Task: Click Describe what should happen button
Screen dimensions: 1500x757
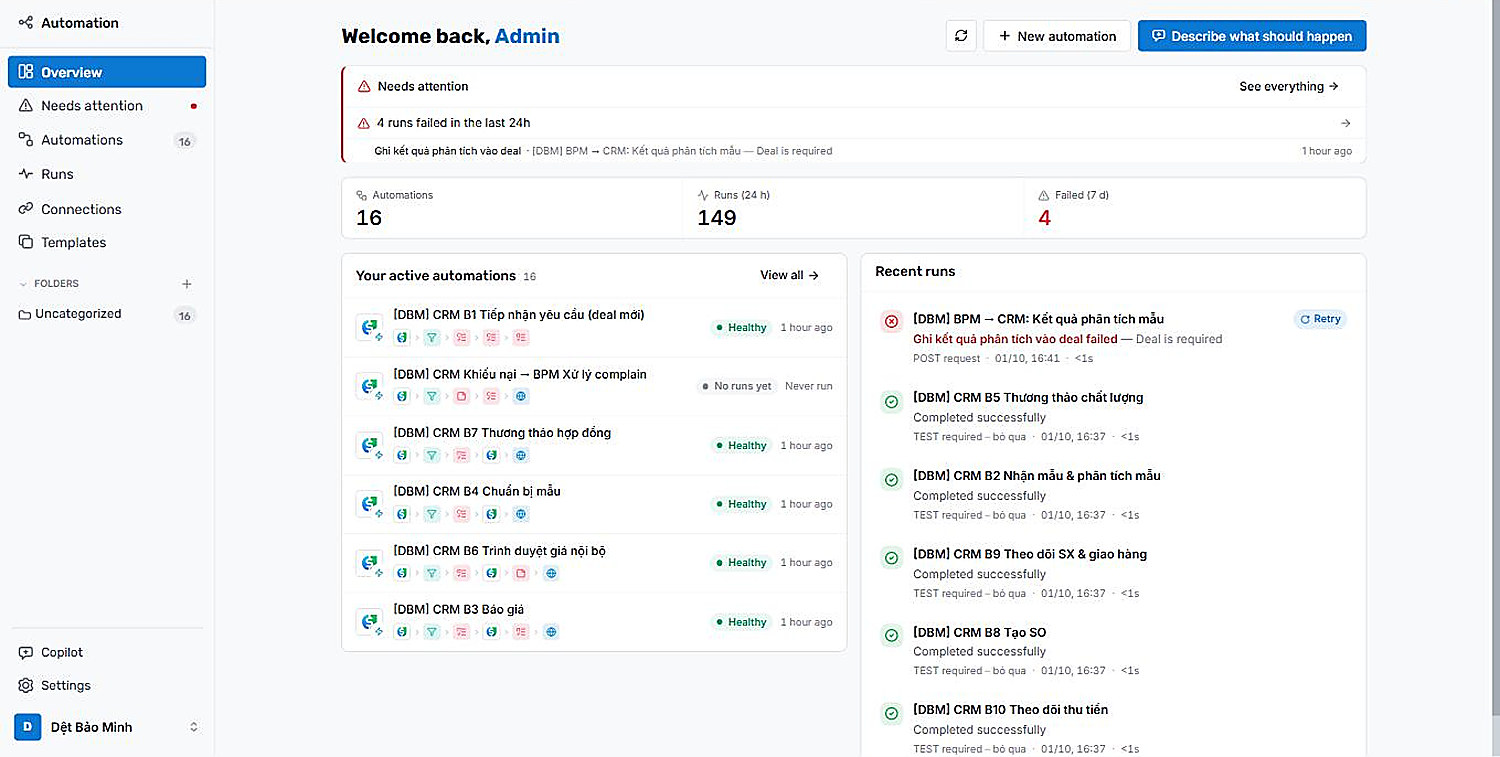Action: tap(1252, 36)
